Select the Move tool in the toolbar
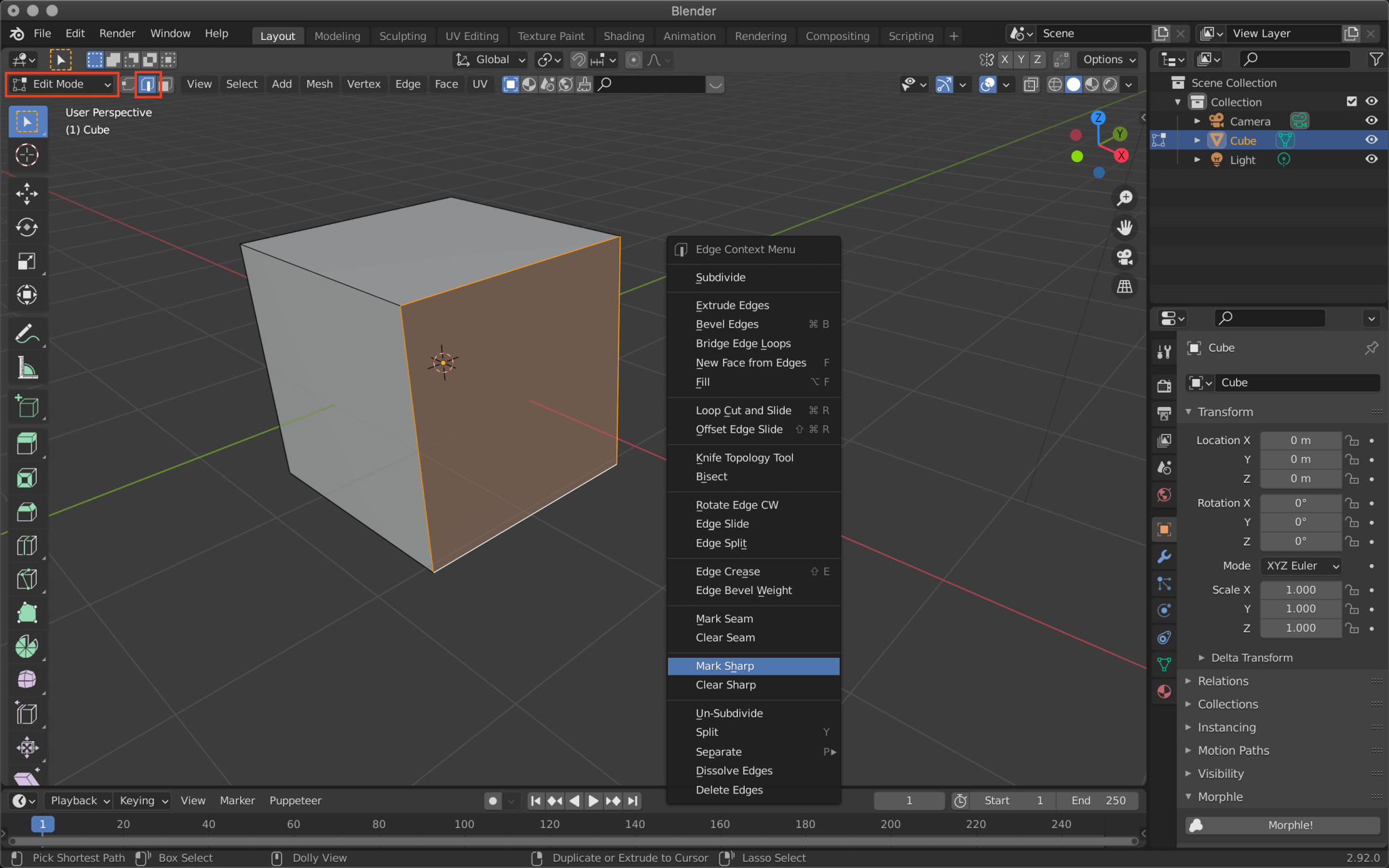Viewport: 1389px width, 868px height. tap(27, 195)
